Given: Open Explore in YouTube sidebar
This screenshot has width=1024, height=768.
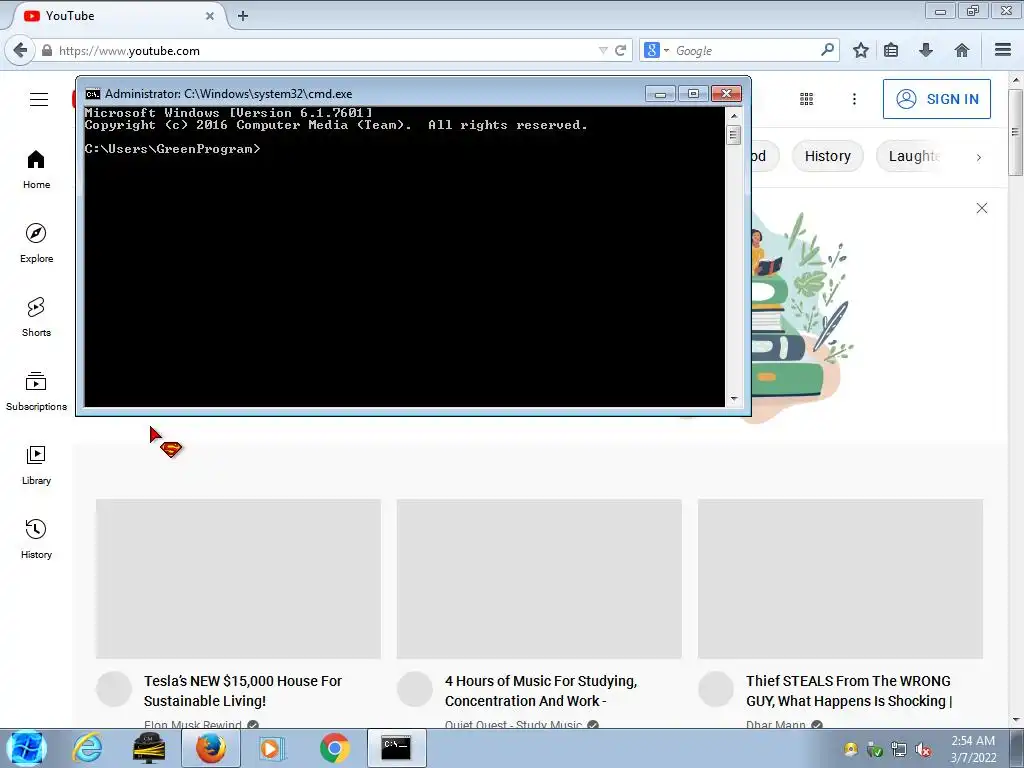Looking at the screenshot, I should [x=37, y=244].
